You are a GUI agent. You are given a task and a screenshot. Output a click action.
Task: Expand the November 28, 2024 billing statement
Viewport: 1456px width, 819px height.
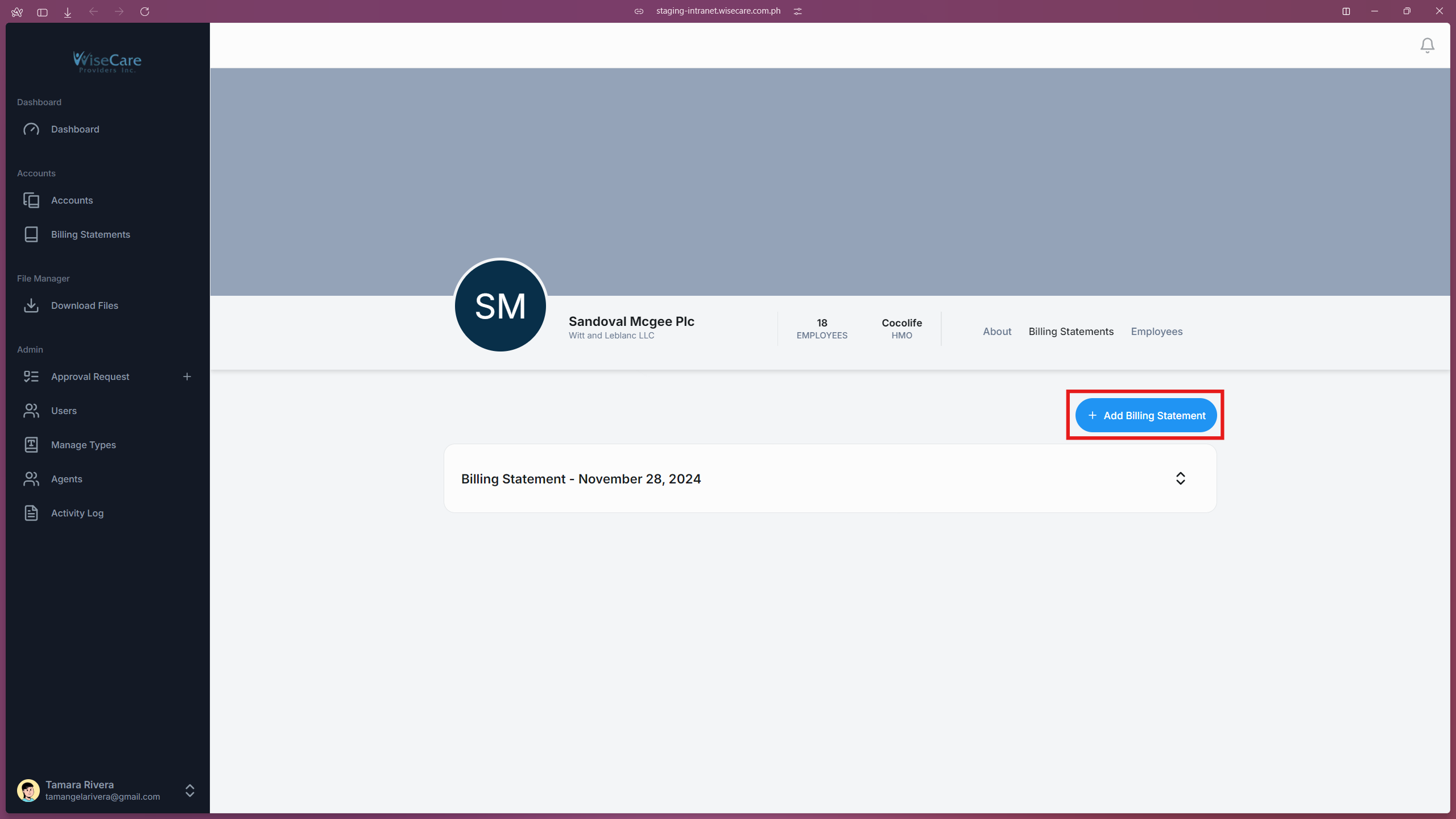pyautogui.click(x=1180, y=478)
